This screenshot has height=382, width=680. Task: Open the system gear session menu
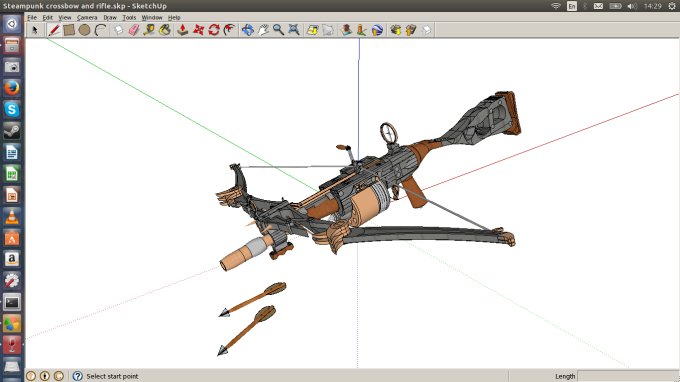(x=672, y=6)
